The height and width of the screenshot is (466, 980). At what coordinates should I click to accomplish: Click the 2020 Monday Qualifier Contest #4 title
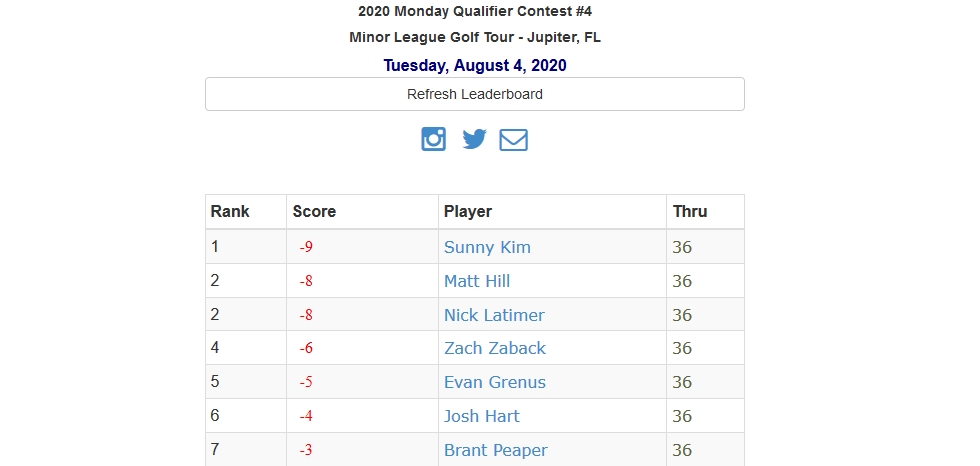coord(475,11)
